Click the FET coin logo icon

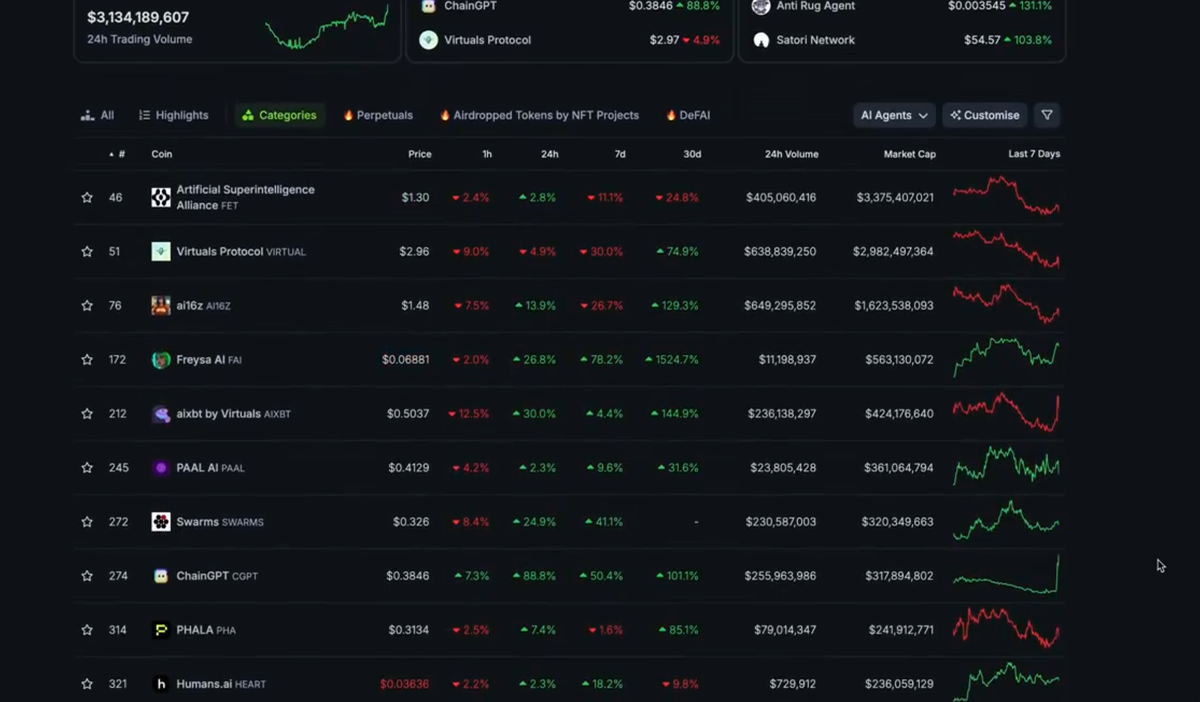click(x=161, y=197)
